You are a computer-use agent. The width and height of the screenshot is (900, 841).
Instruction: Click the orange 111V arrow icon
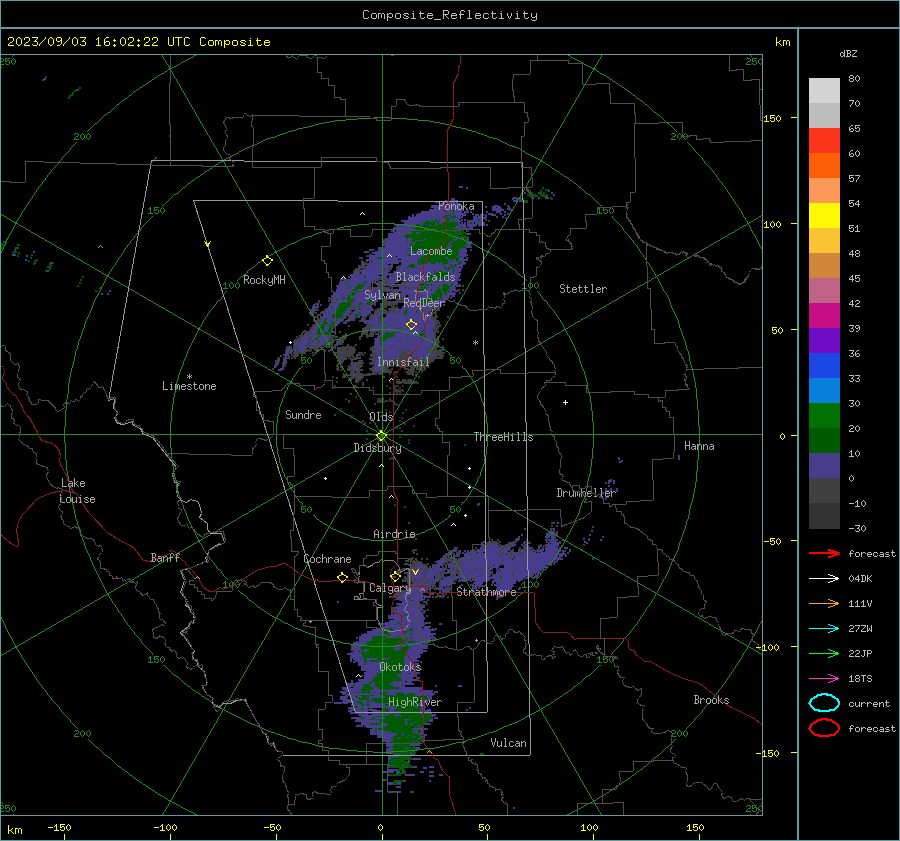click(824, 603)
